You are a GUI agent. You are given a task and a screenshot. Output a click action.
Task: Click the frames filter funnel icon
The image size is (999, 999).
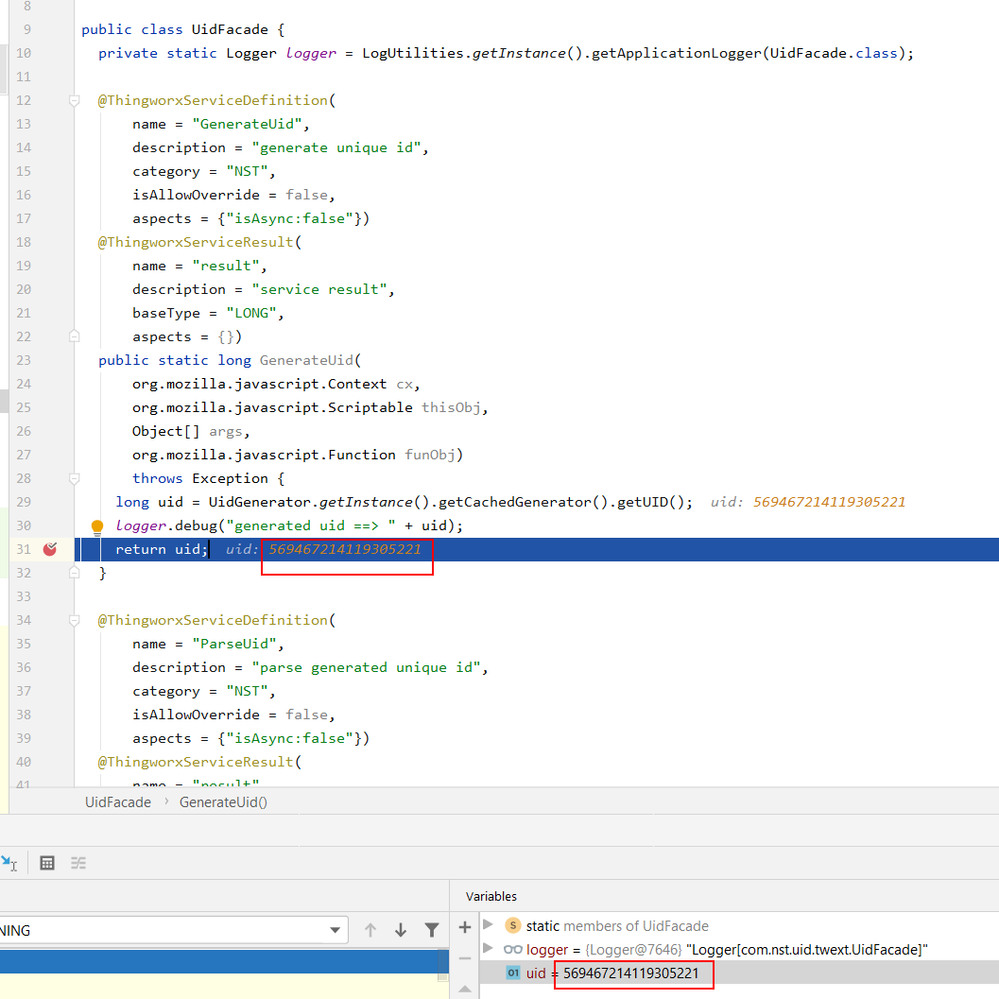432,930
